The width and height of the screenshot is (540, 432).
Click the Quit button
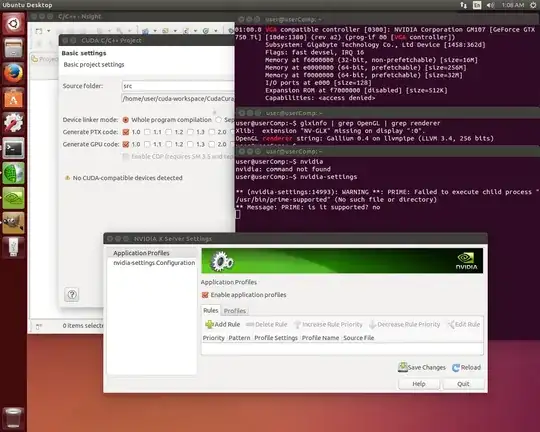pyautogui.click(x=463, y=384)
